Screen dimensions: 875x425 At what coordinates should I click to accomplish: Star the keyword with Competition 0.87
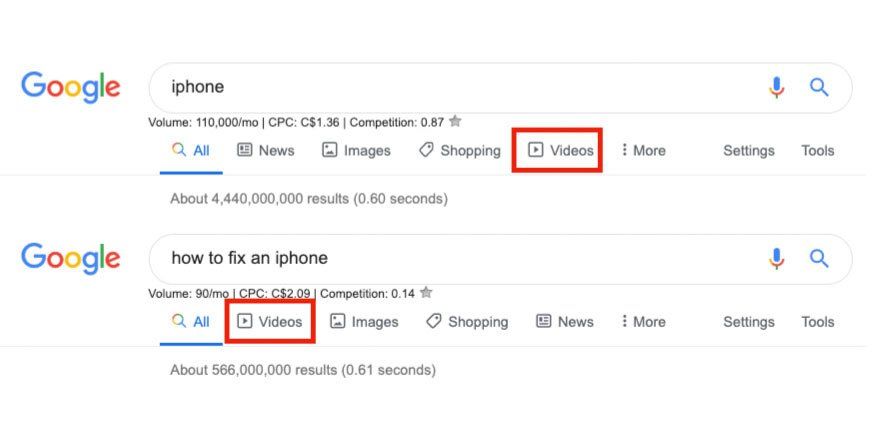[455, 121]
